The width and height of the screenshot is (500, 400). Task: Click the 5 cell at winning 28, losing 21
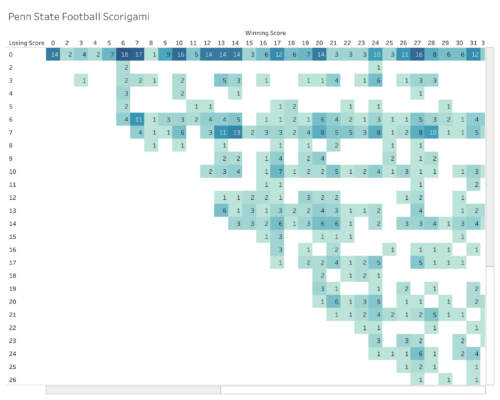click(431, 314)
